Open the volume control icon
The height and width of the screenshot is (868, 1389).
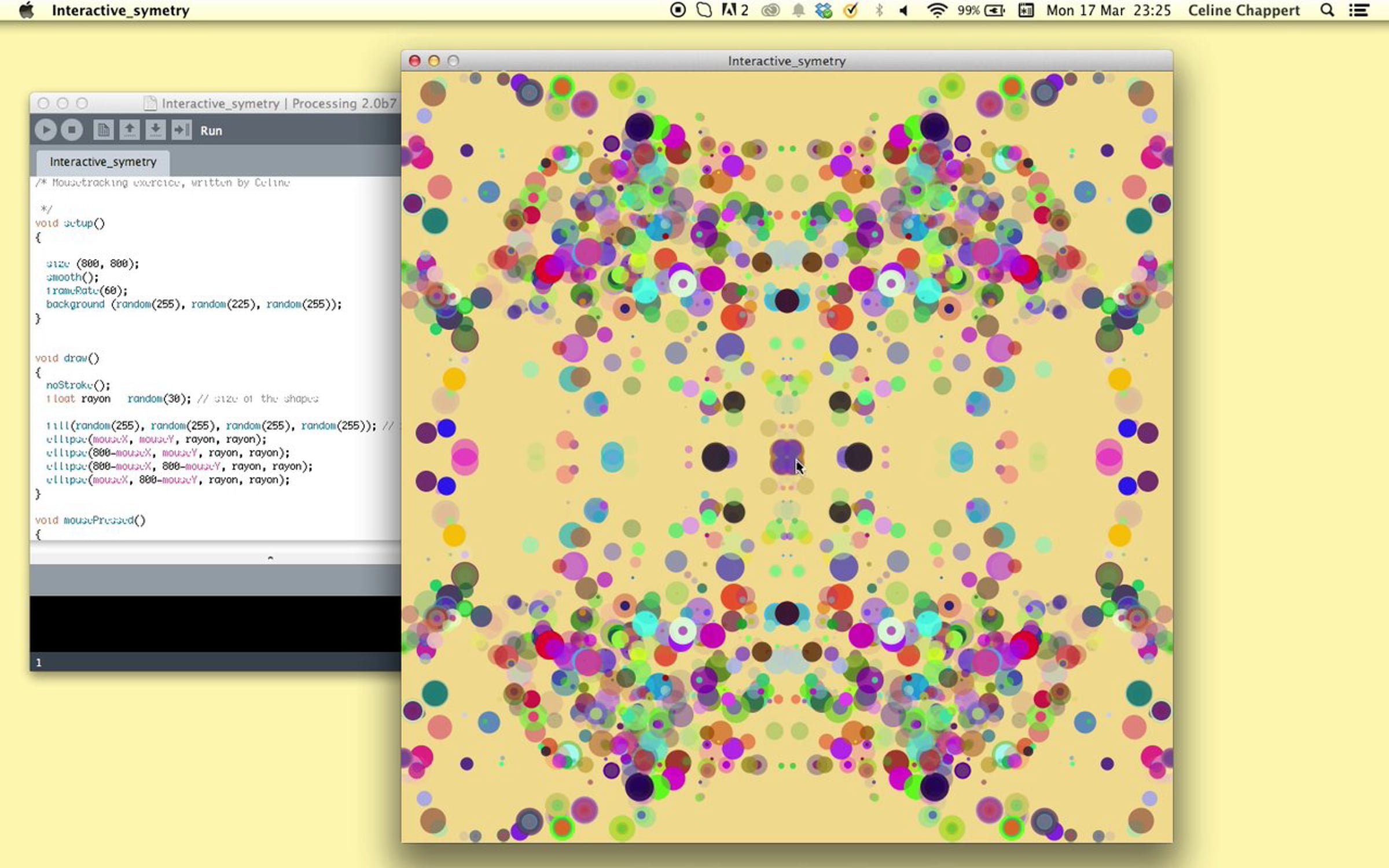903,10
